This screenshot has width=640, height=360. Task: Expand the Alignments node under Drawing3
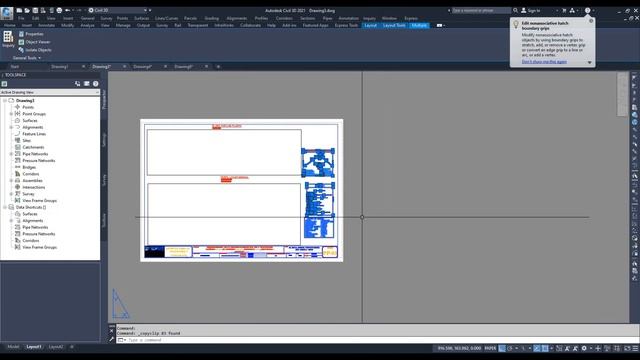11,127
